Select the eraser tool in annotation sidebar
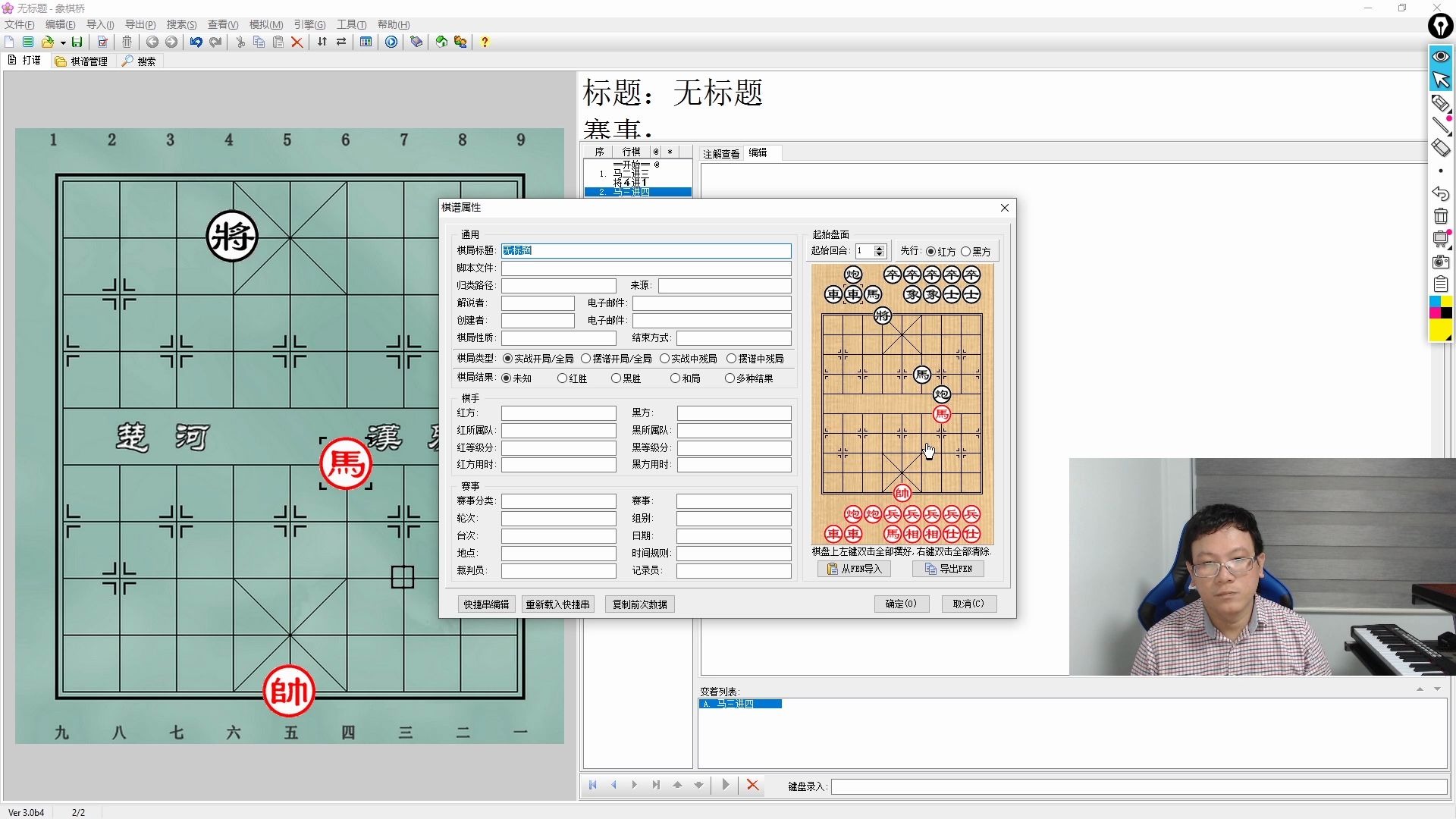Screen dimensions: 1456x819 (1441, 148)
